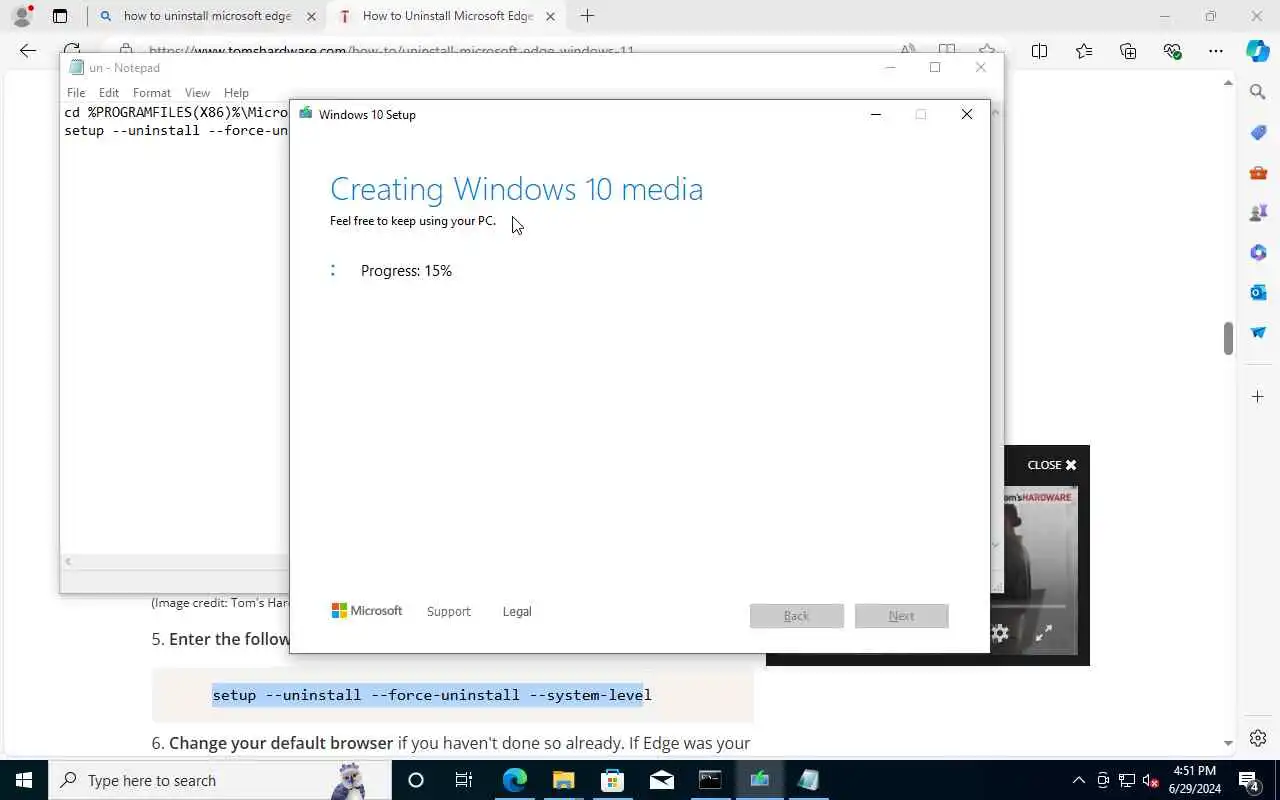Image resolution: width=1280 pixels, height=800 pixels.
Task: Launch Copilot from Edge sidebar
Action: point(1258,51)
